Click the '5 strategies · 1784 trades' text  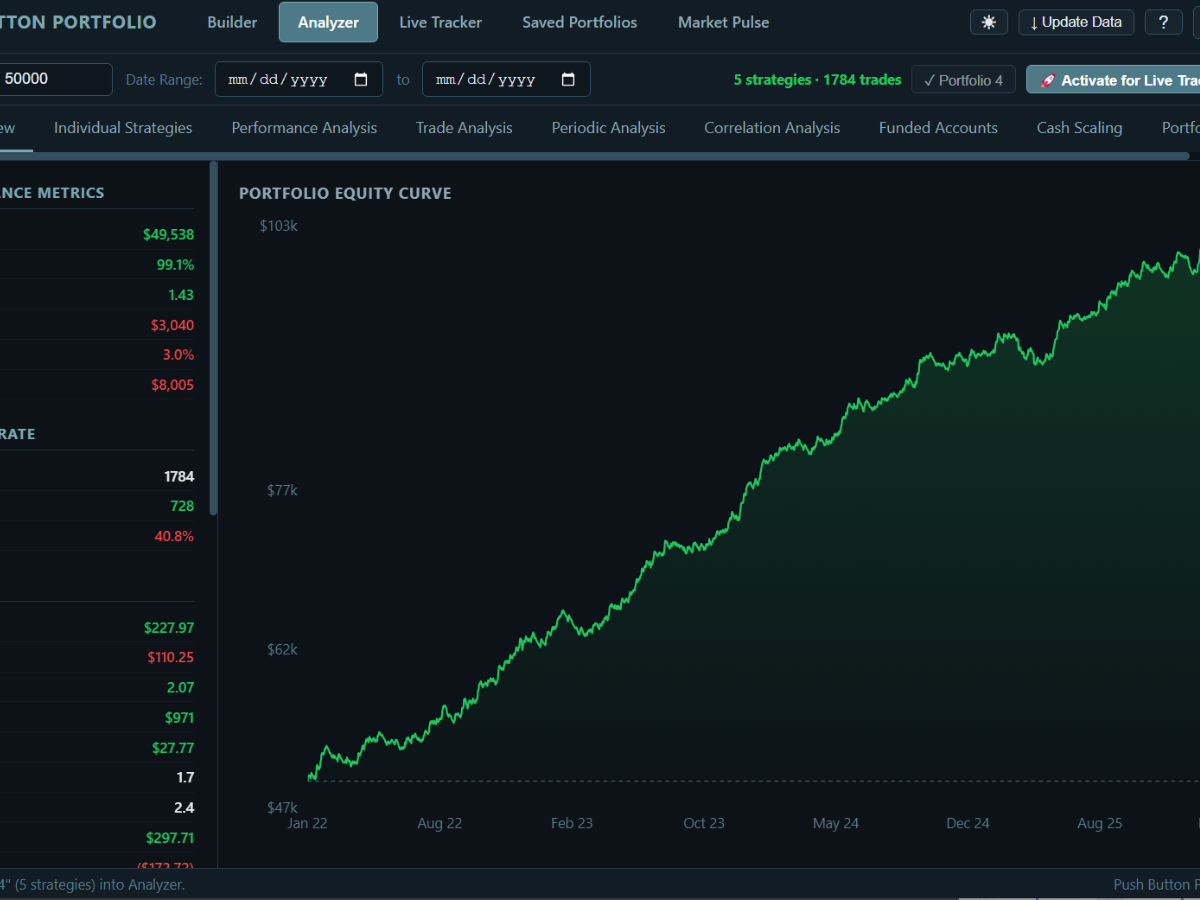point(817,80)
